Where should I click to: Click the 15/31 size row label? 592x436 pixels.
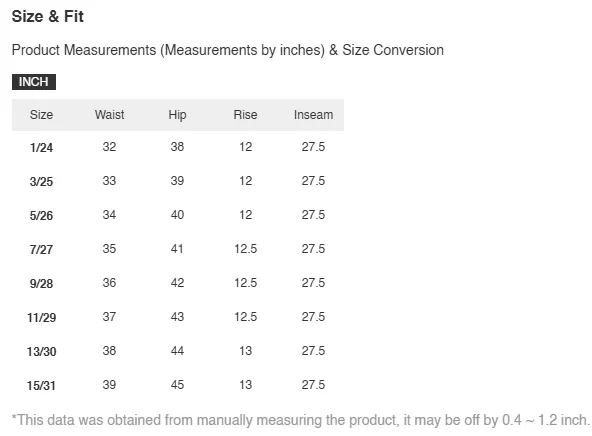point(42,385)
